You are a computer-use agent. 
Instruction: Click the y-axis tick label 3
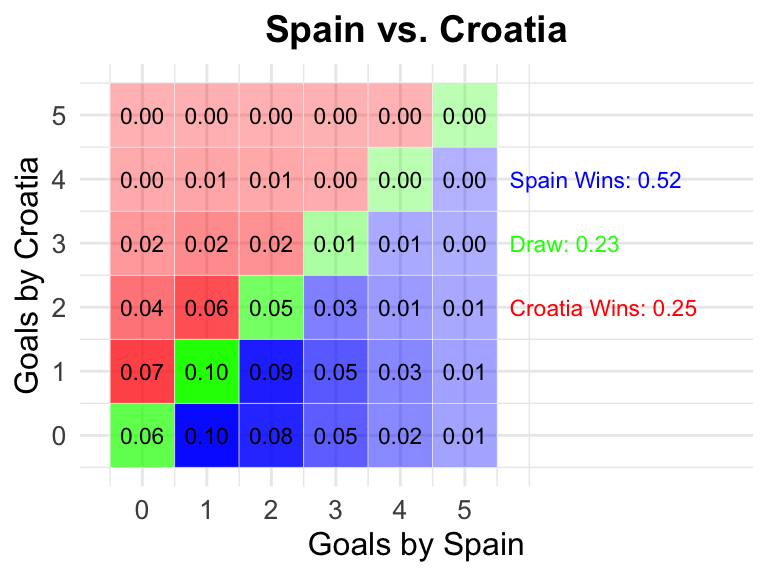pyautogui.click(x=59, y=244)
